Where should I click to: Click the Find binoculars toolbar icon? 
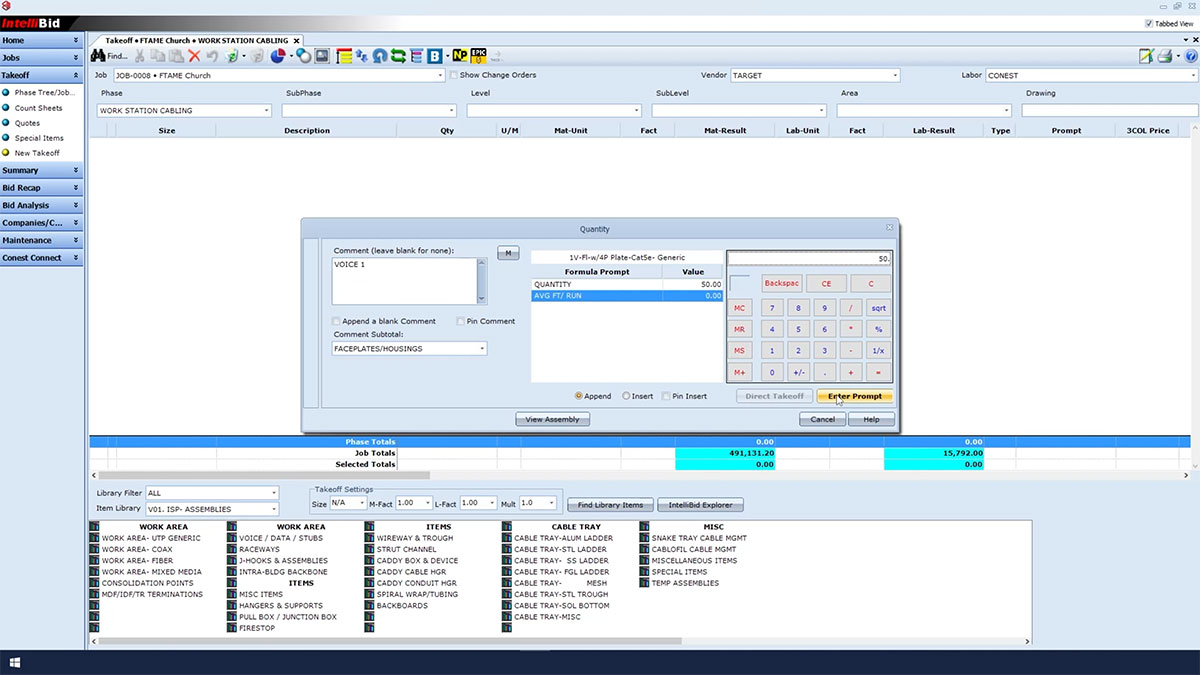coord(98,56)
